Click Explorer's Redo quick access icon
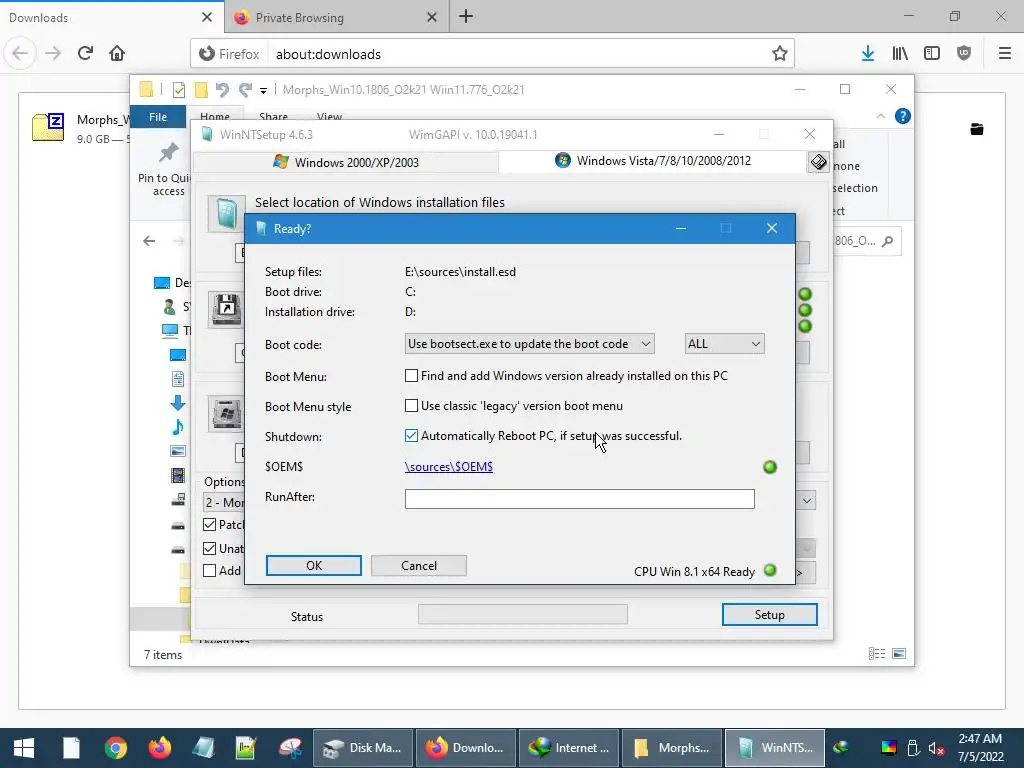 click(x=246, y=89)
